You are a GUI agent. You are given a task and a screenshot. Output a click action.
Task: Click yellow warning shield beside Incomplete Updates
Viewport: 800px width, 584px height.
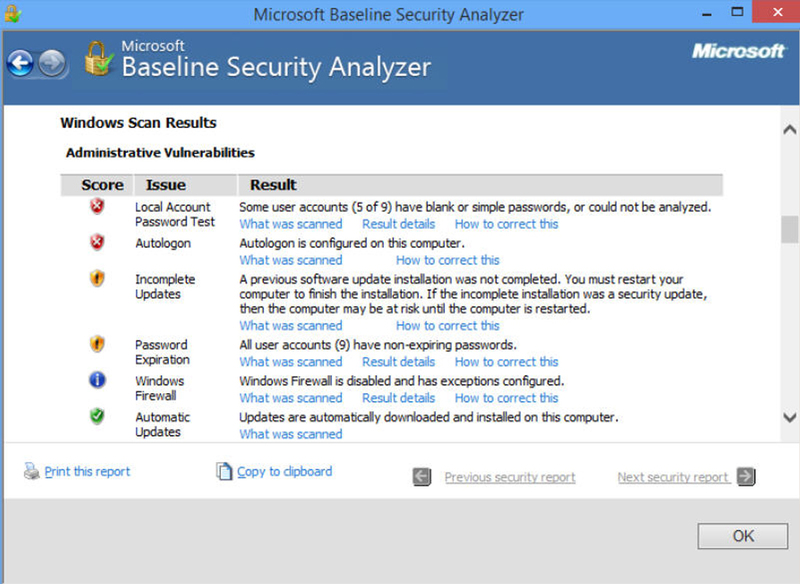pos(97,278)
